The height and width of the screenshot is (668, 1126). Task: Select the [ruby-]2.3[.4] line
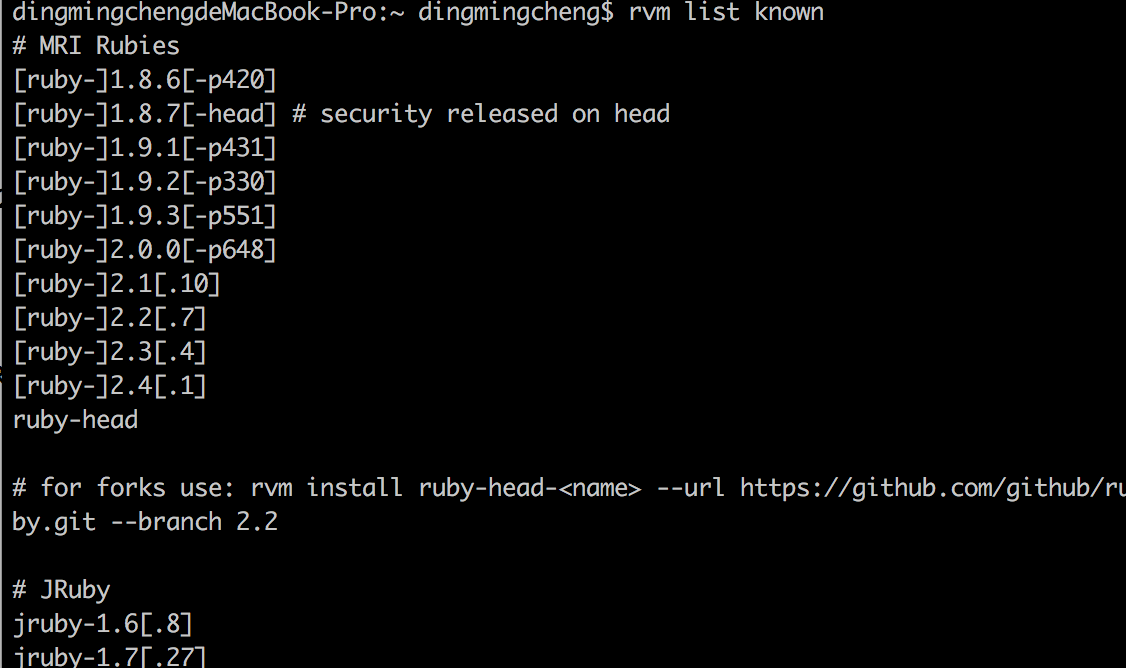coord(110,352)
